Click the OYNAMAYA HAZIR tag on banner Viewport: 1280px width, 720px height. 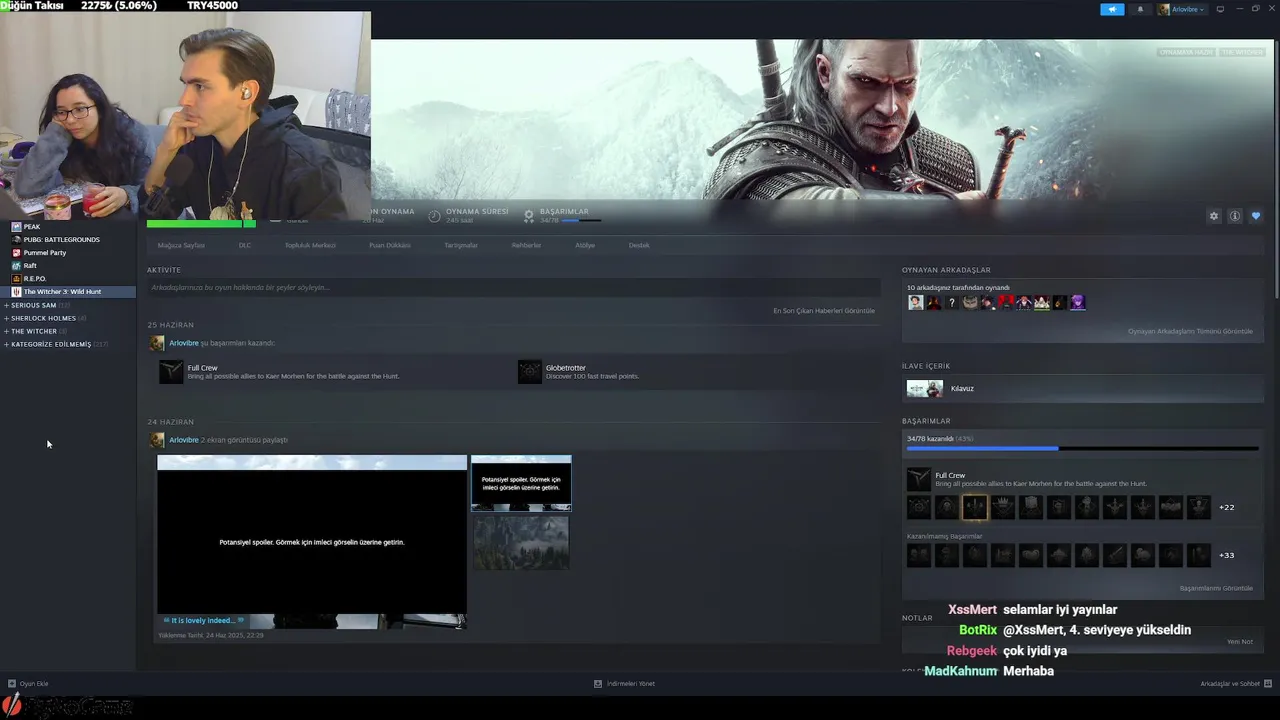(1186, 52)
